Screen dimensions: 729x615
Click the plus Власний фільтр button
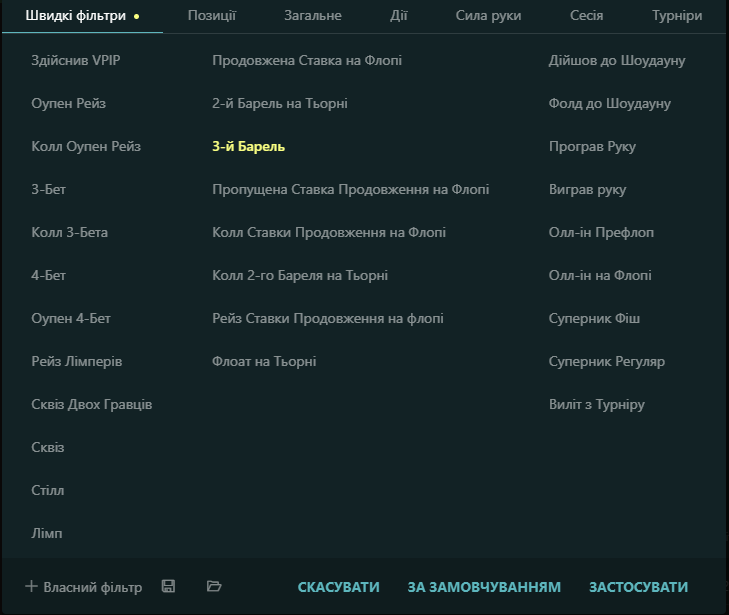point(84,587)
